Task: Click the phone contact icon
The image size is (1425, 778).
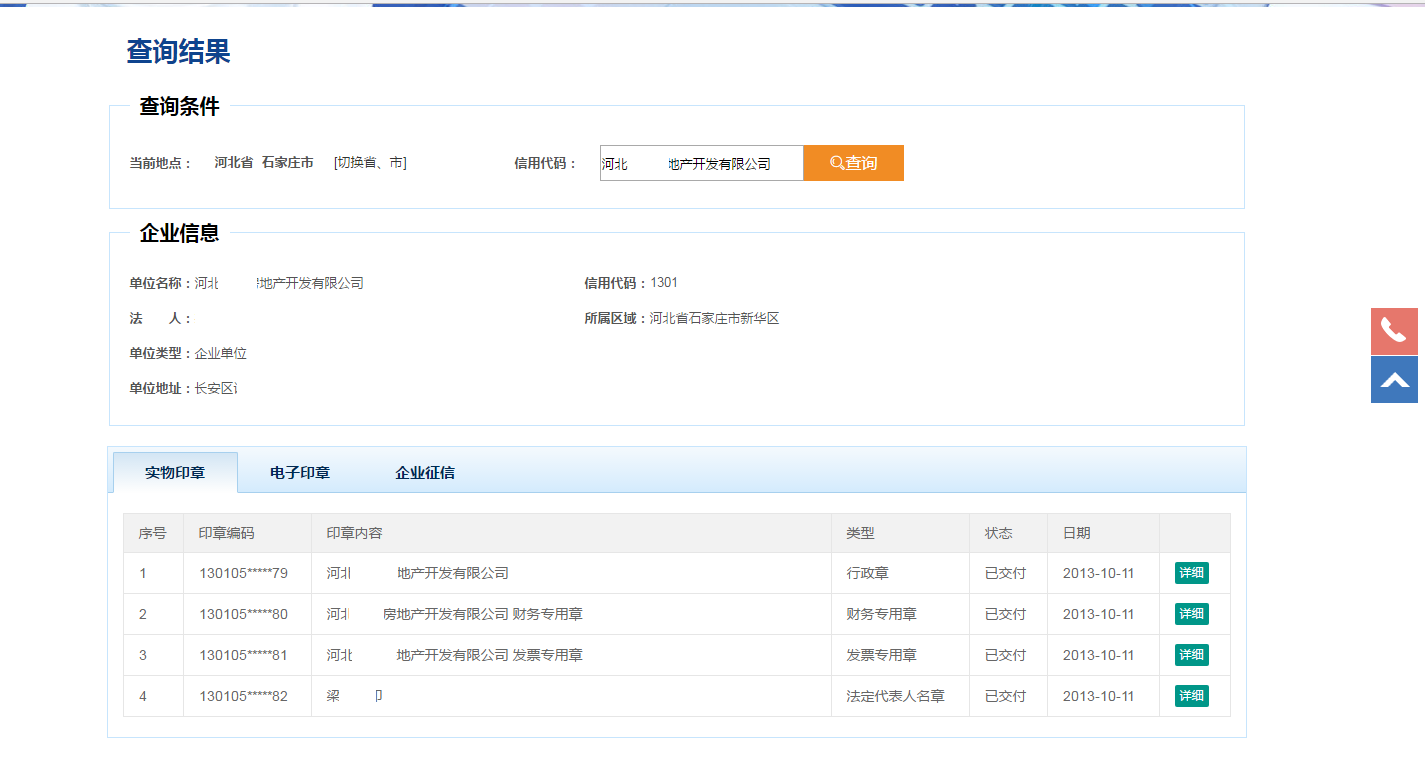Action: point(1394,331)
